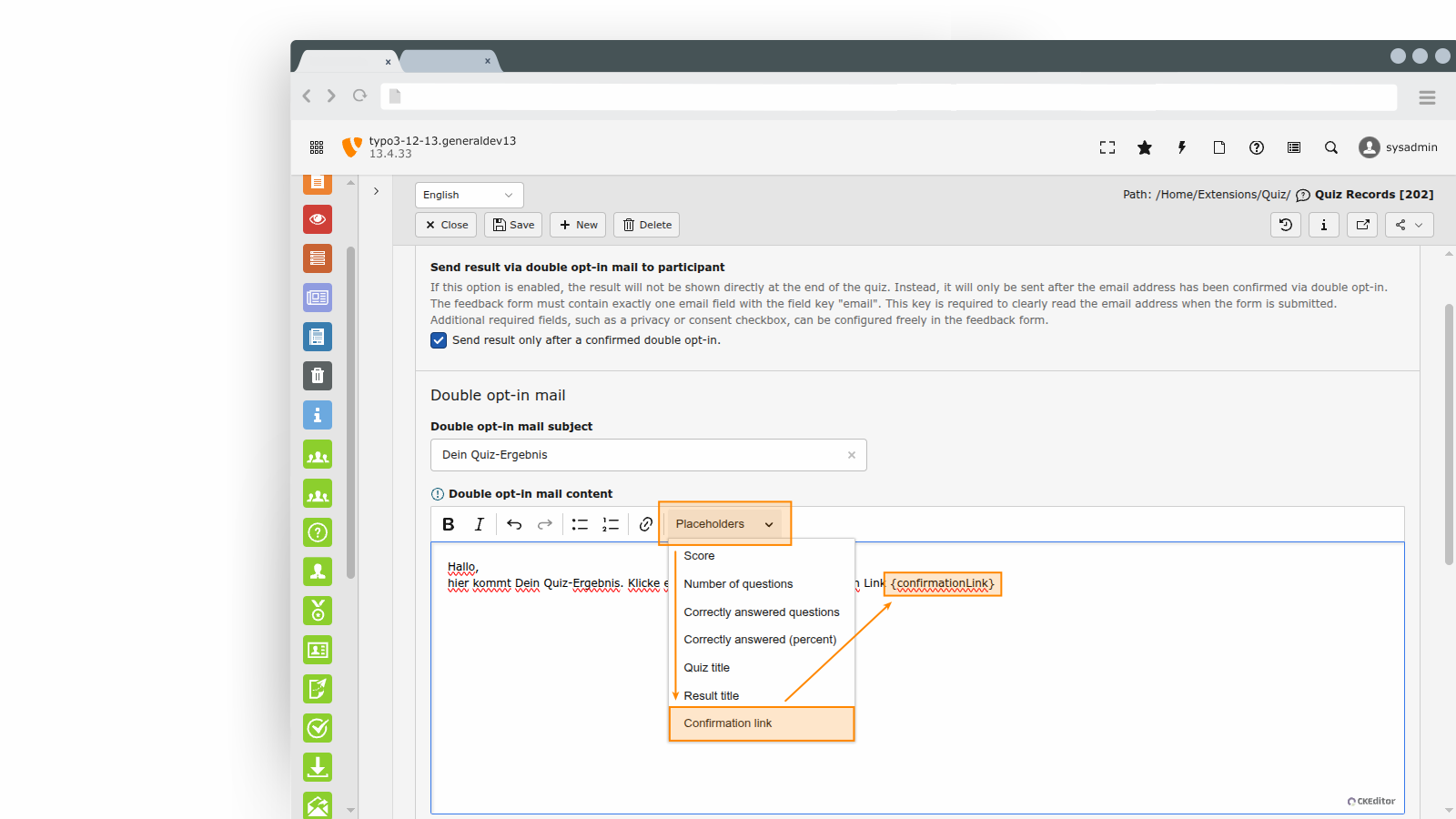Open record history icon button
Image resolution: width=1456 pixels, height=819 pixels.
coord(1286,225)
